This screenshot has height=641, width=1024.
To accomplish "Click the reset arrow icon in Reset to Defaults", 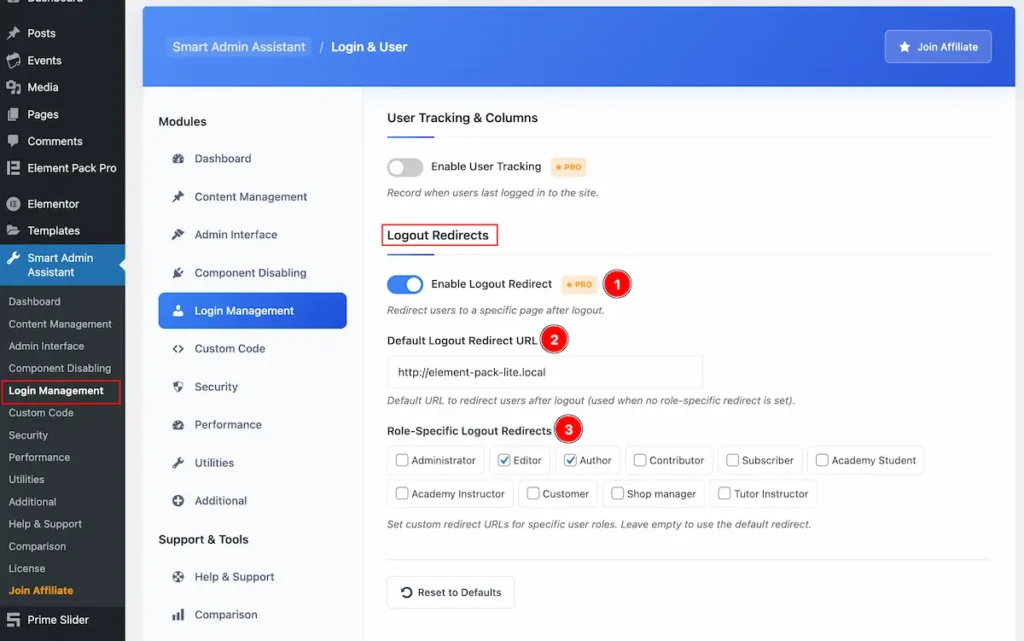I will click(x=406, y=592).
